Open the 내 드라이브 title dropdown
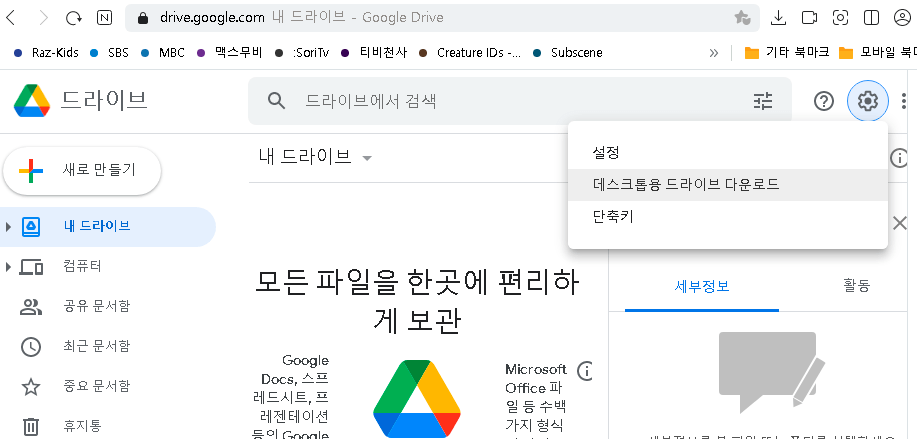The height and width of the screenshot is (439, 917). [315, 157]
